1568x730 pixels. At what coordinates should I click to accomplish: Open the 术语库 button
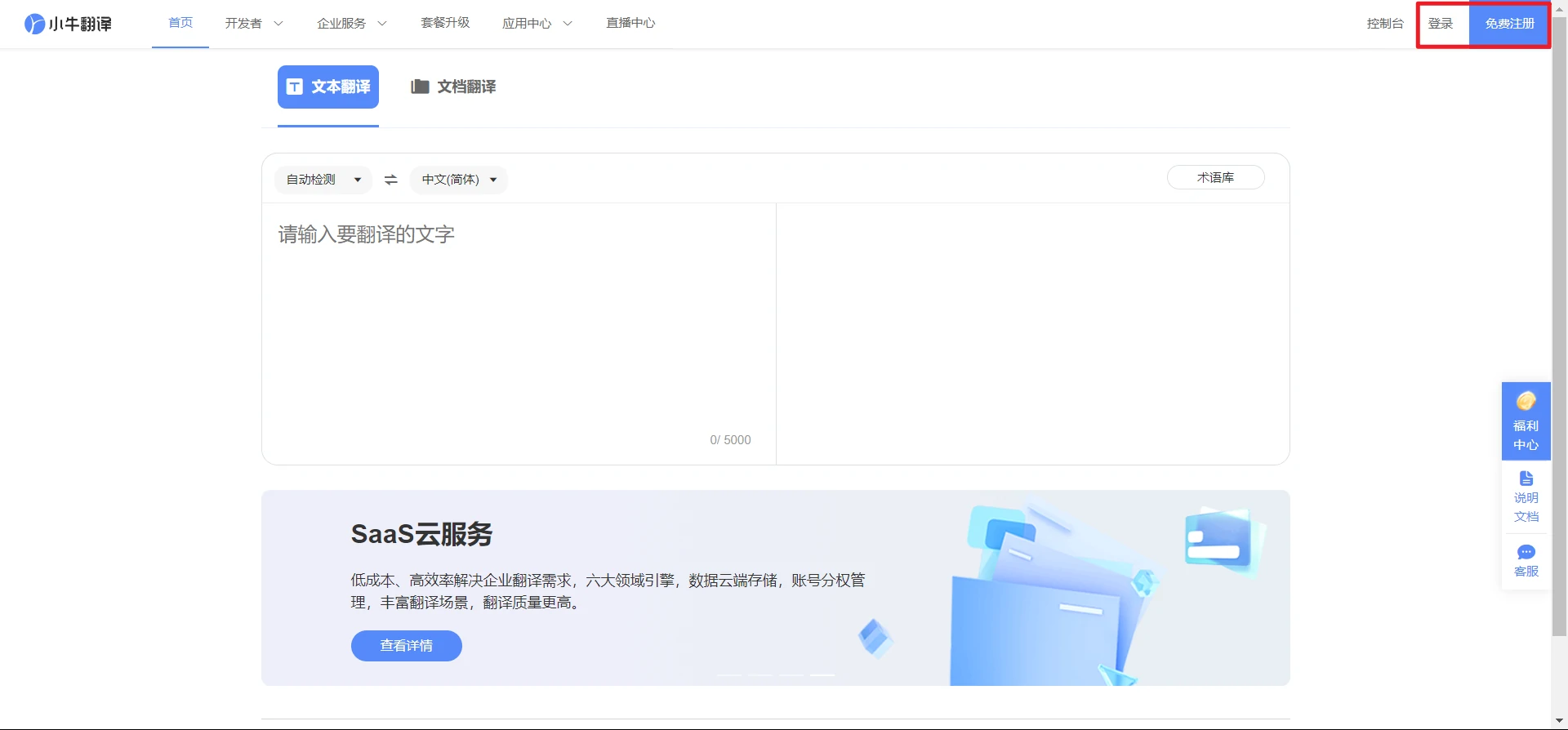click(1216, 177)
